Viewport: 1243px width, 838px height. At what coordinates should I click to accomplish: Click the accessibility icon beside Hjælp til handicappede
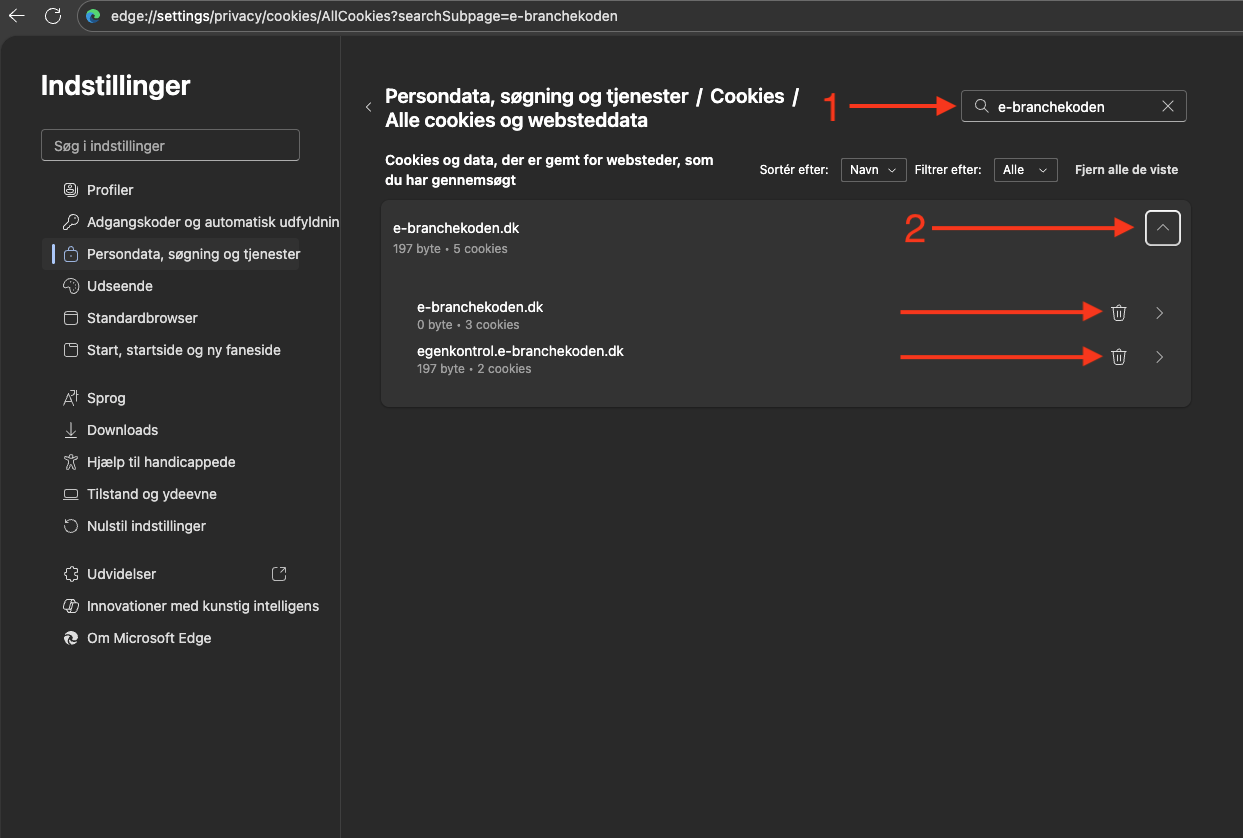point(70,462)
